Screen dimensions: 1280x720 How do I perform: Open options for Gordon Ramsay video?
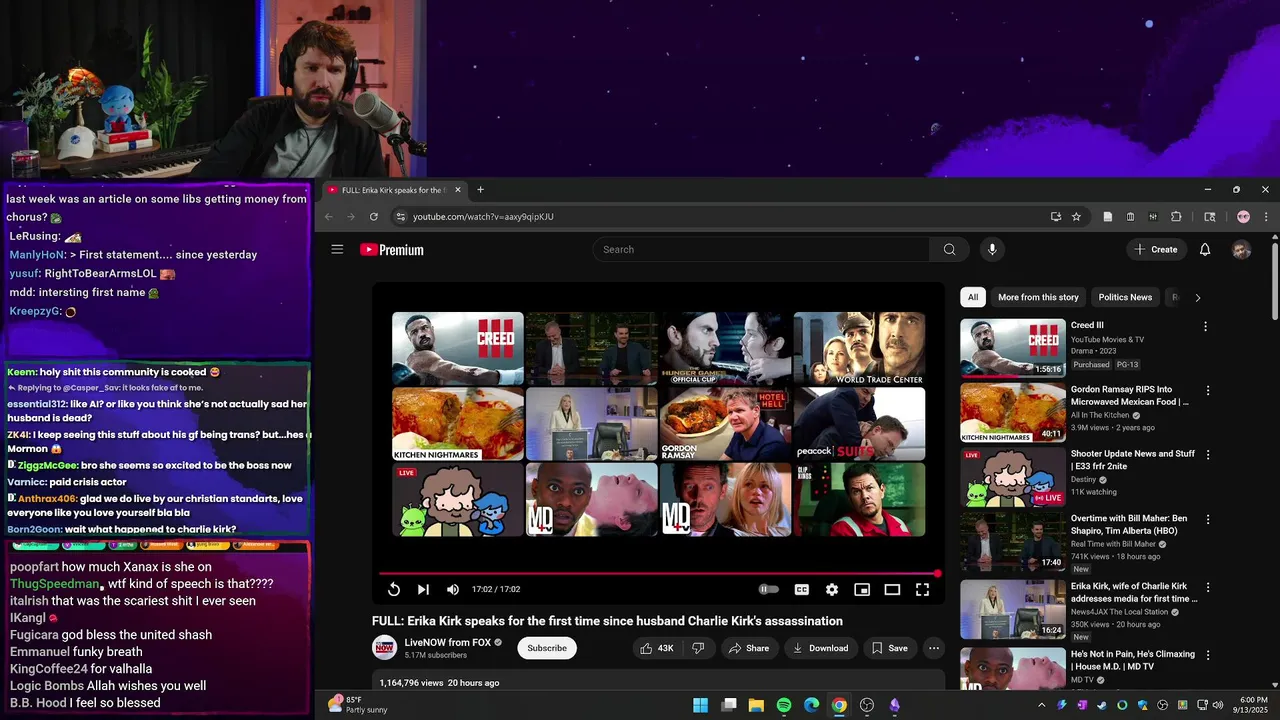1208,391
